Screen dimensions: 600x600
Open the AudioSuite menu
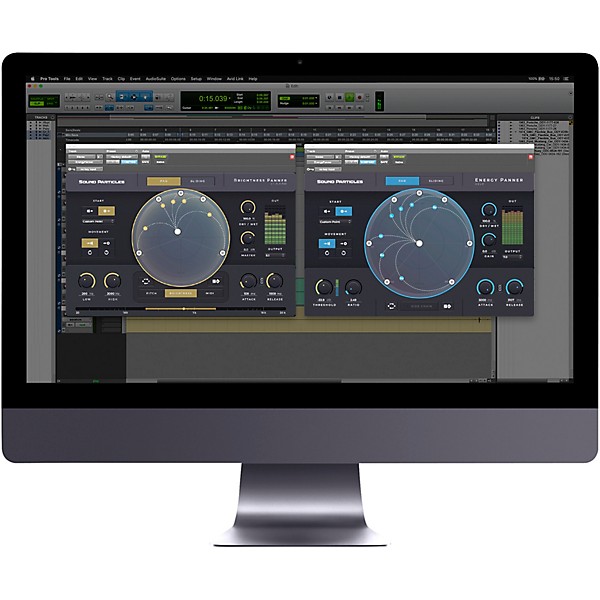156,79
